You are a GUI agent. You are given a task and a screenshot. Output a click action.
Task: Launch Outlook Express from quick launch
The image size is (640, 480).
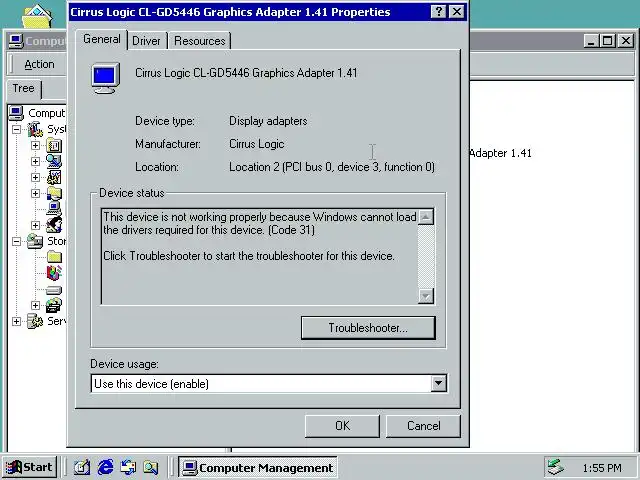[x=128, y=467]
